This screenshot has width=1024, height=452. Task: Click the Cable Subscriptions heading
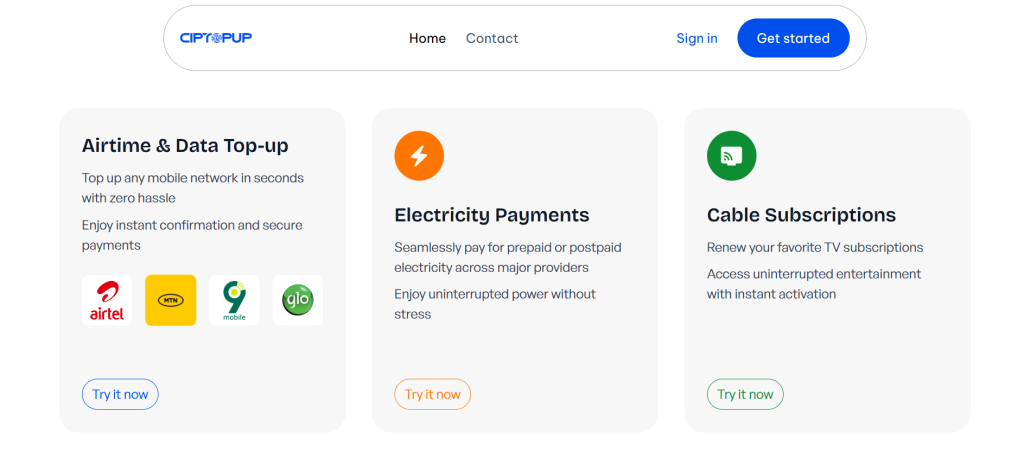click(x=801, y=215)
